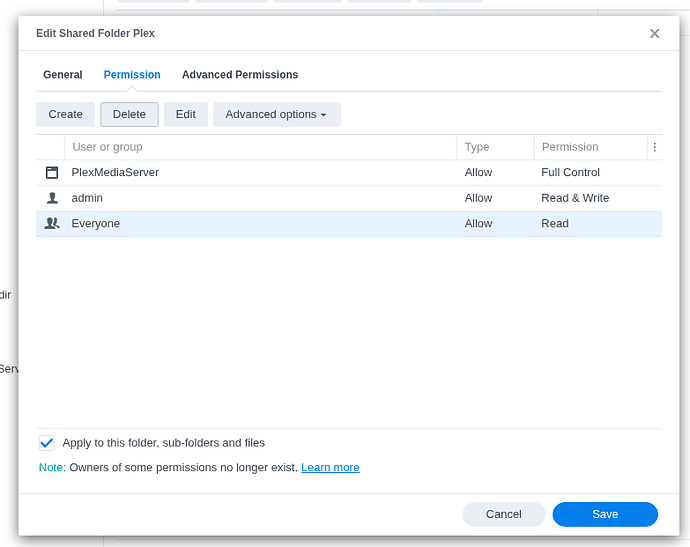
Task: Open the column options kebab menu
Action: pyautogui.click(x=654, y=147)
